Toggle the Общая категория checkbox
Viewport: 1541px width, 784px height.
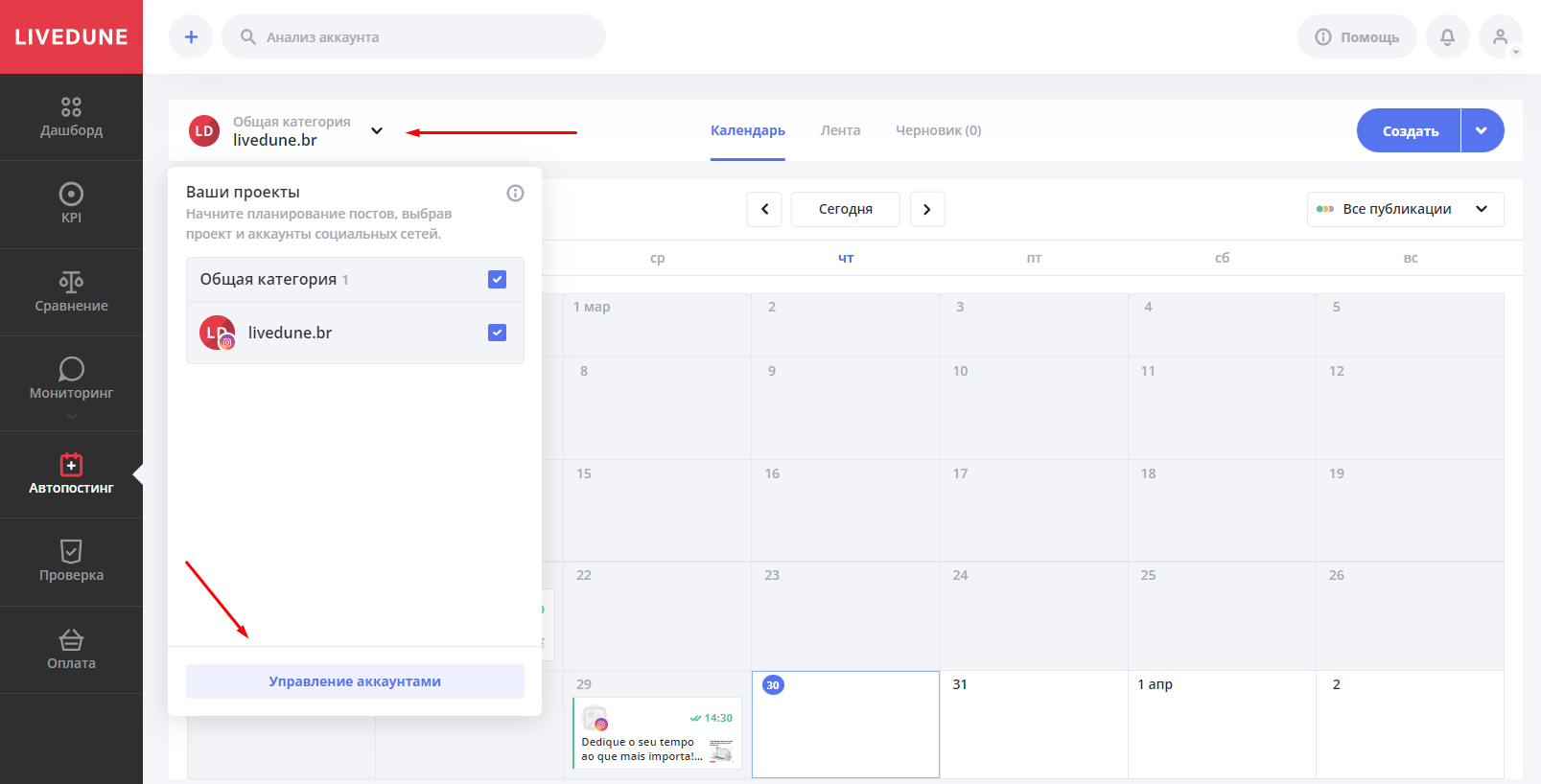pyautogui.click(x=497, y=279)
